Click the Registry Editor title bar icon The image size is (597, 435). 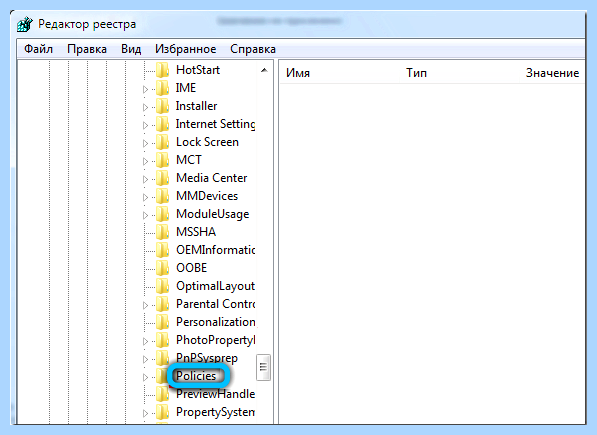[x=25, y=24]
